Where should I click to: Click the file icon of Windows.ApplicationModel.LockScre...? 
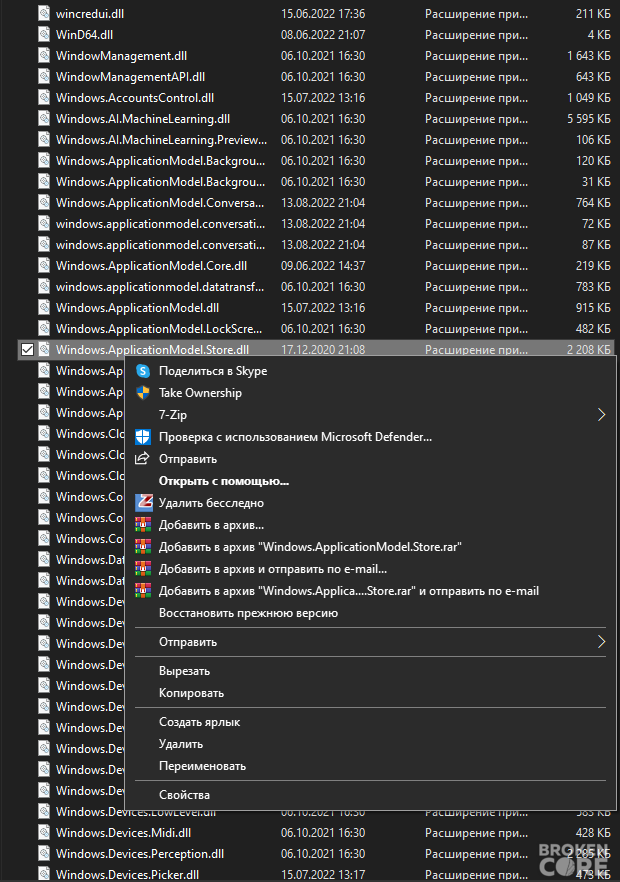(x=44, y=328)
